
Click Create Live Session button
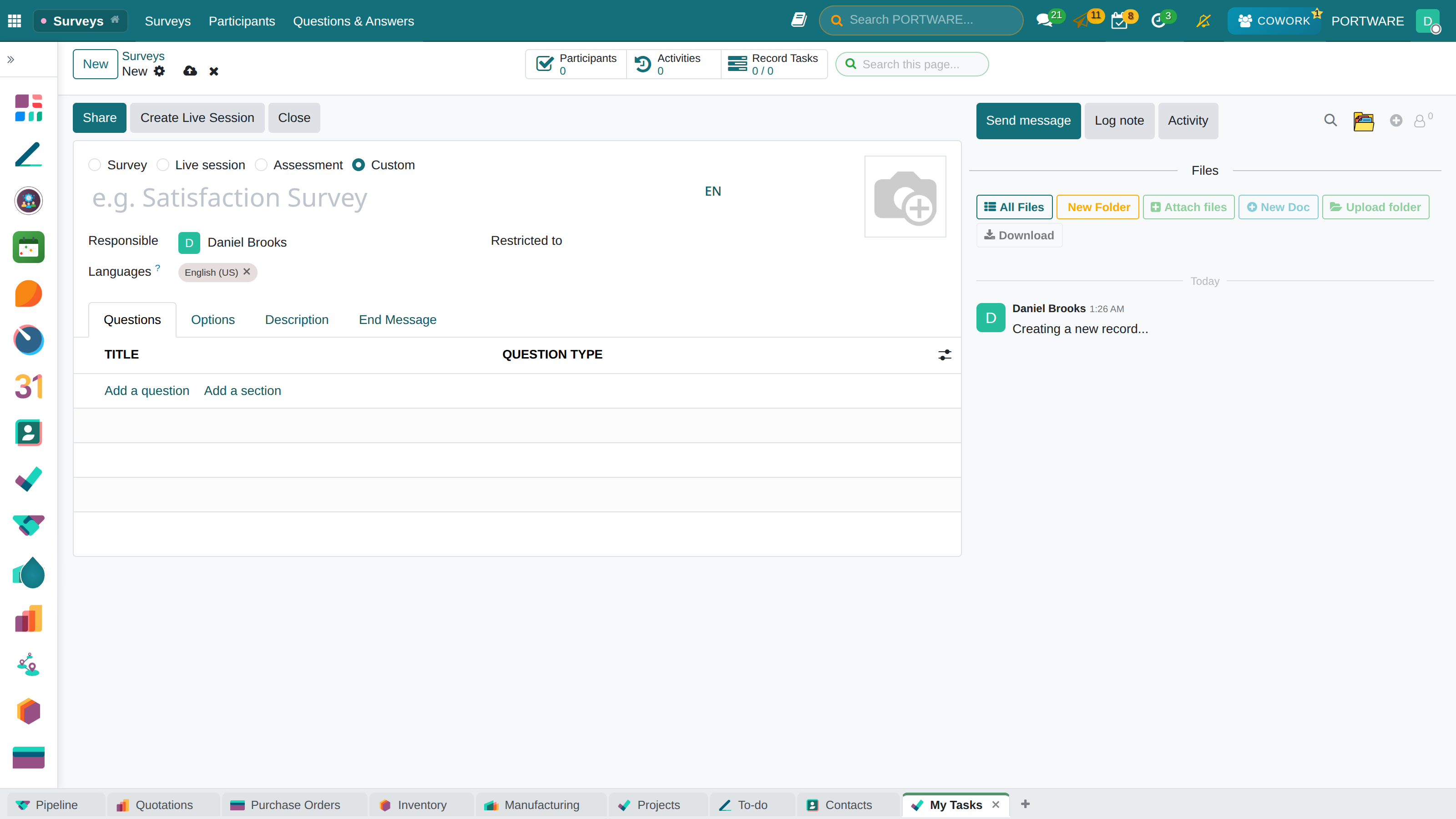click(197, 118)
